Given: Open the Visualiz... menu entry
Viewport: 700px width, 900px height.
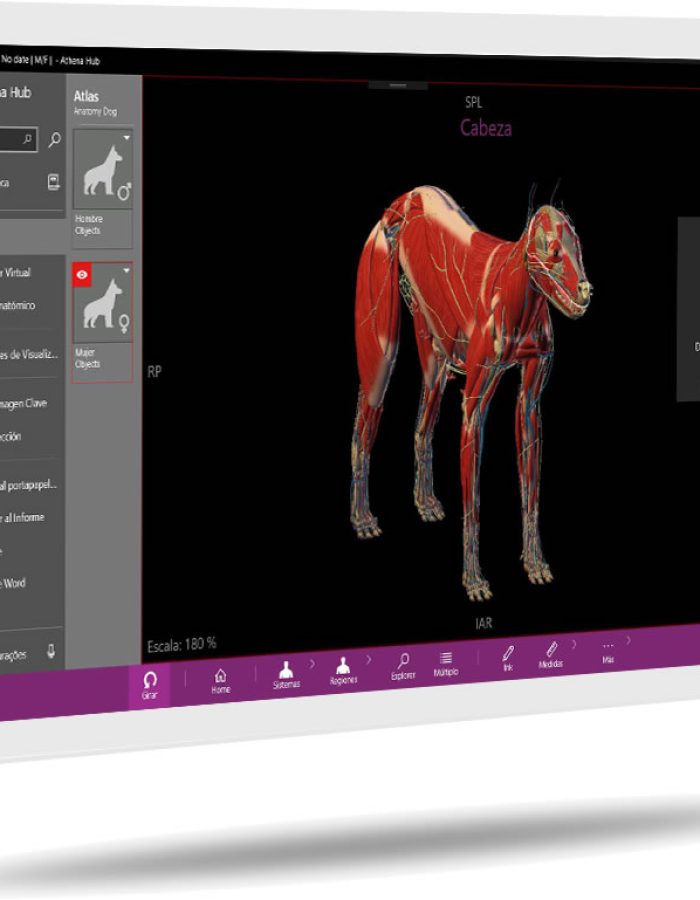Looking at the screenshot, I should pyautogui.click(x=29, y=355).
